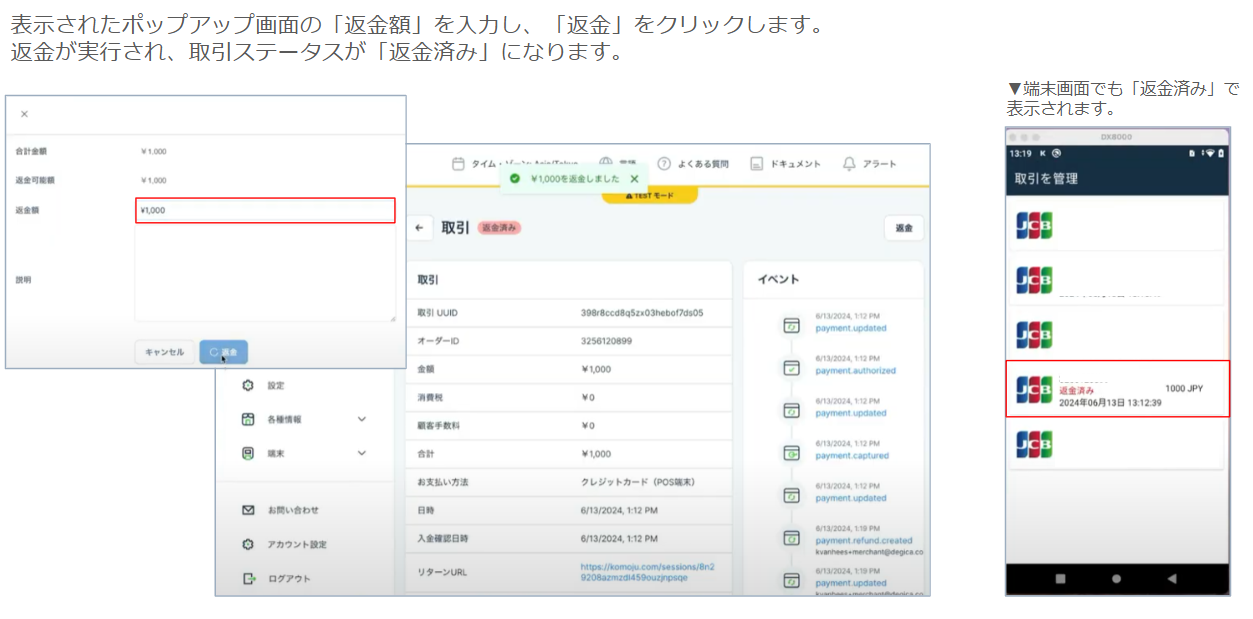
Task: Click the blue 返金 submit button
Action: pos(224,352)
